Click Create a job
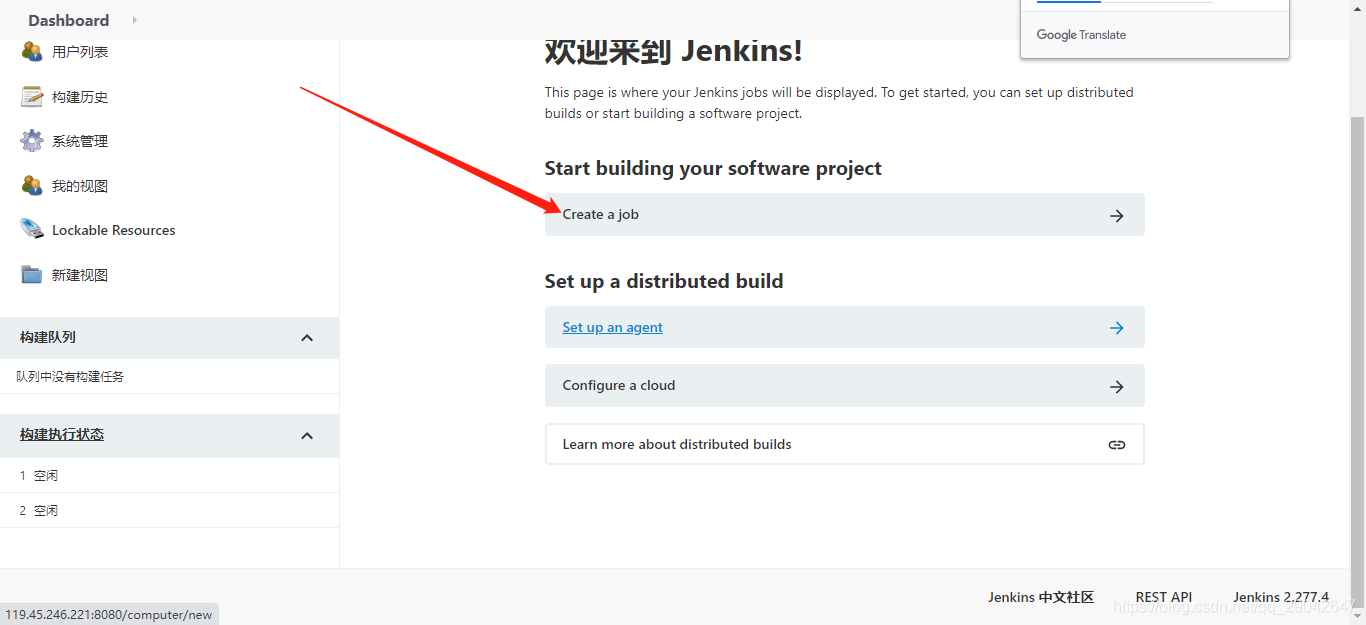This screenshot has height=625, width=1366. 844,215
